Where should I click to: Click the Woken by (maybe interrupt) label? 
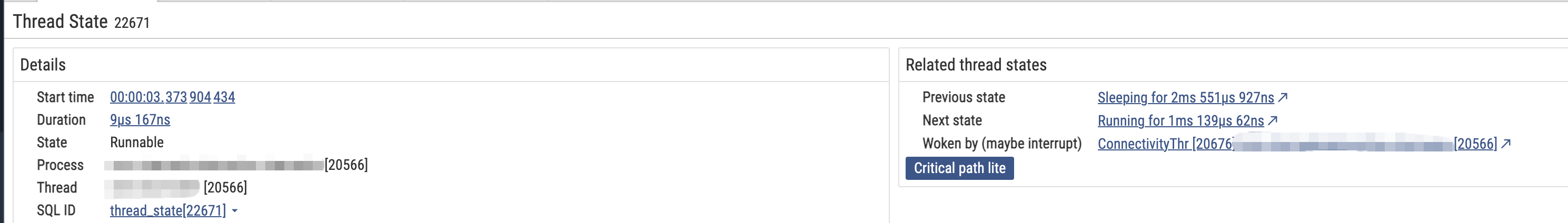1002,144
